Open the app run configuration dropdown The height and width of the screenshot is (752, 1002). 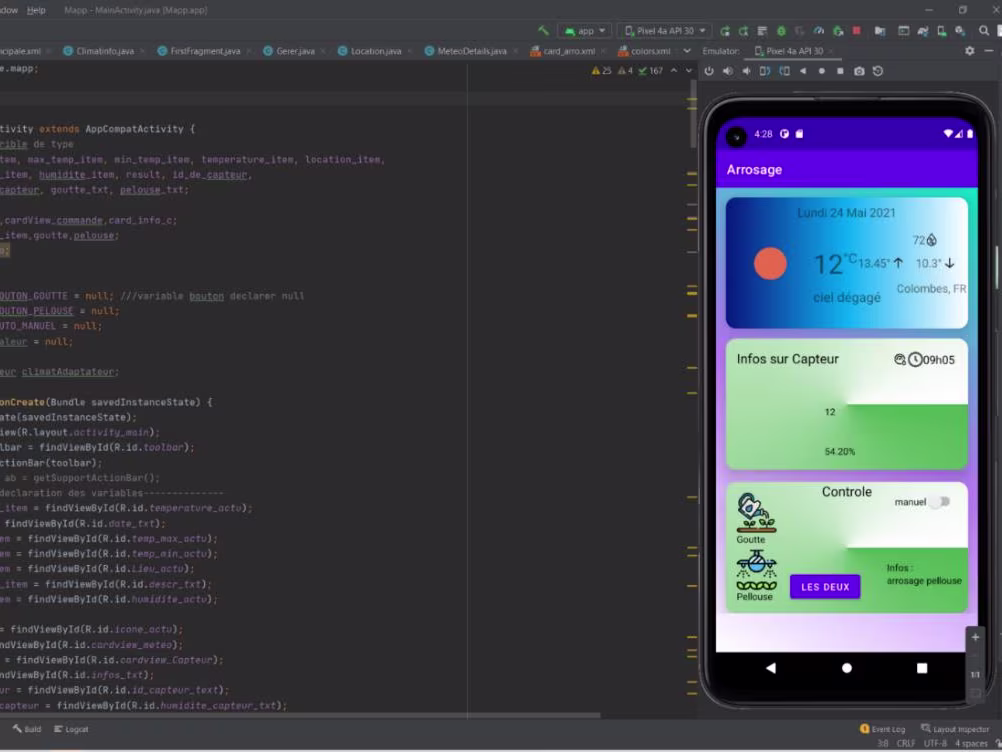585,31
